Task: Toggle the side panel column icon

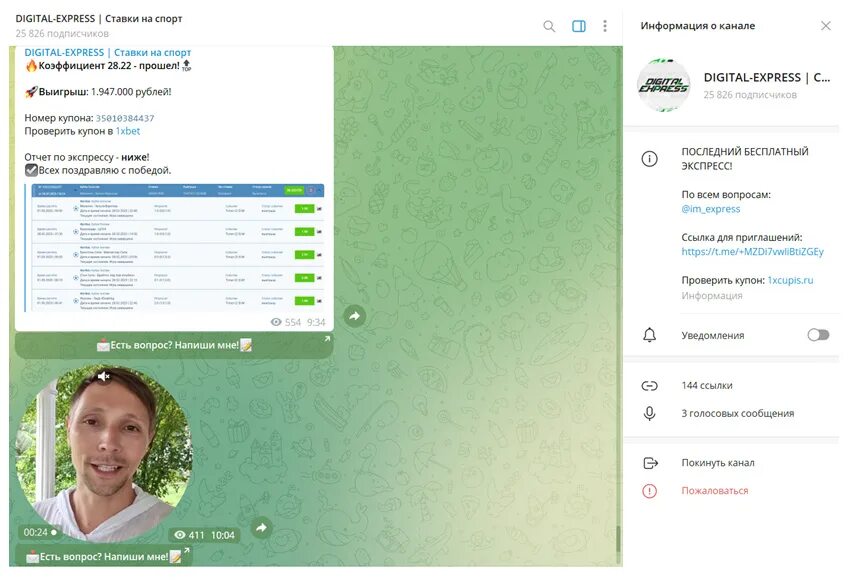Action: (x=579, y=26)
